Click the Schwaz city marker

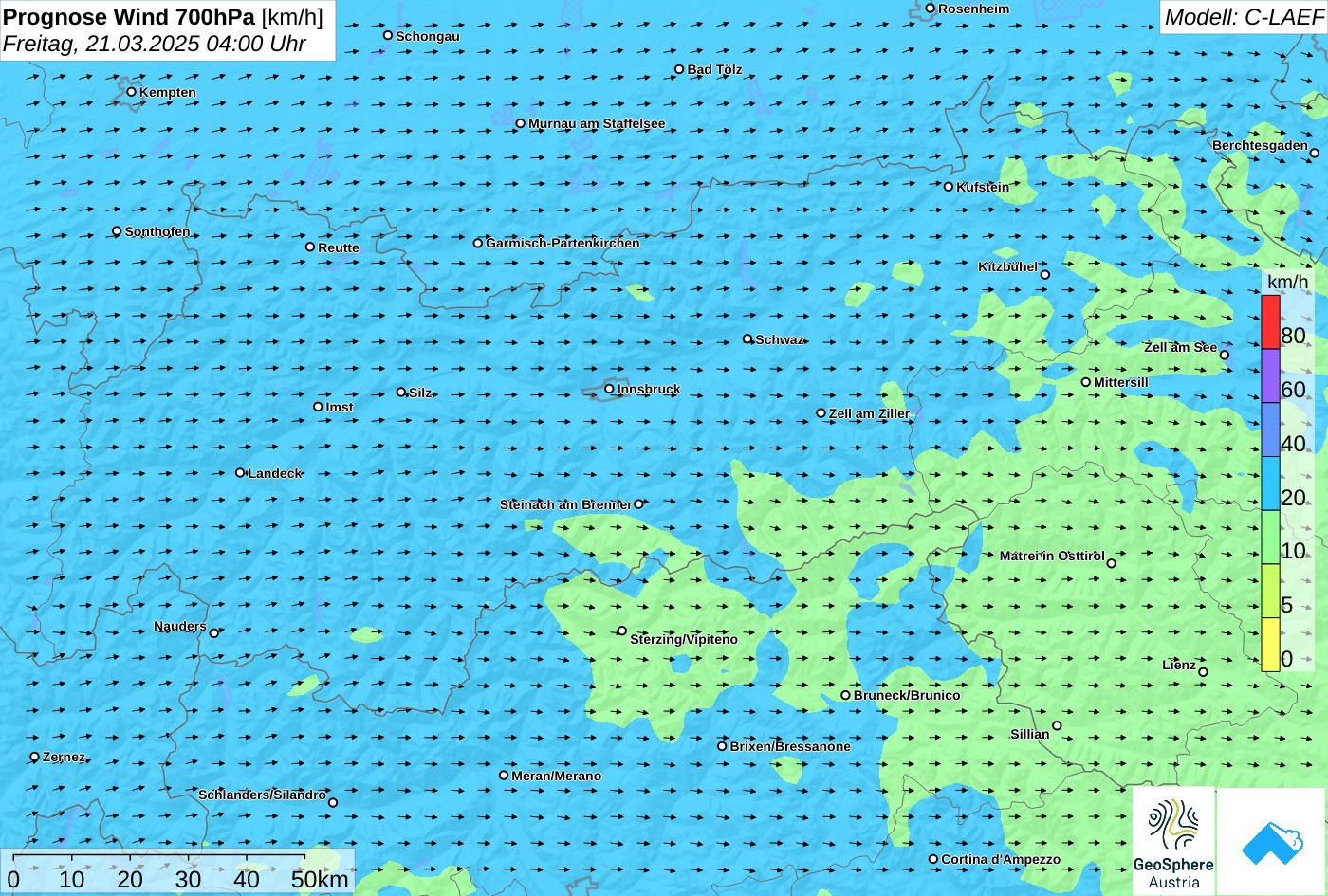coord(747,338)
